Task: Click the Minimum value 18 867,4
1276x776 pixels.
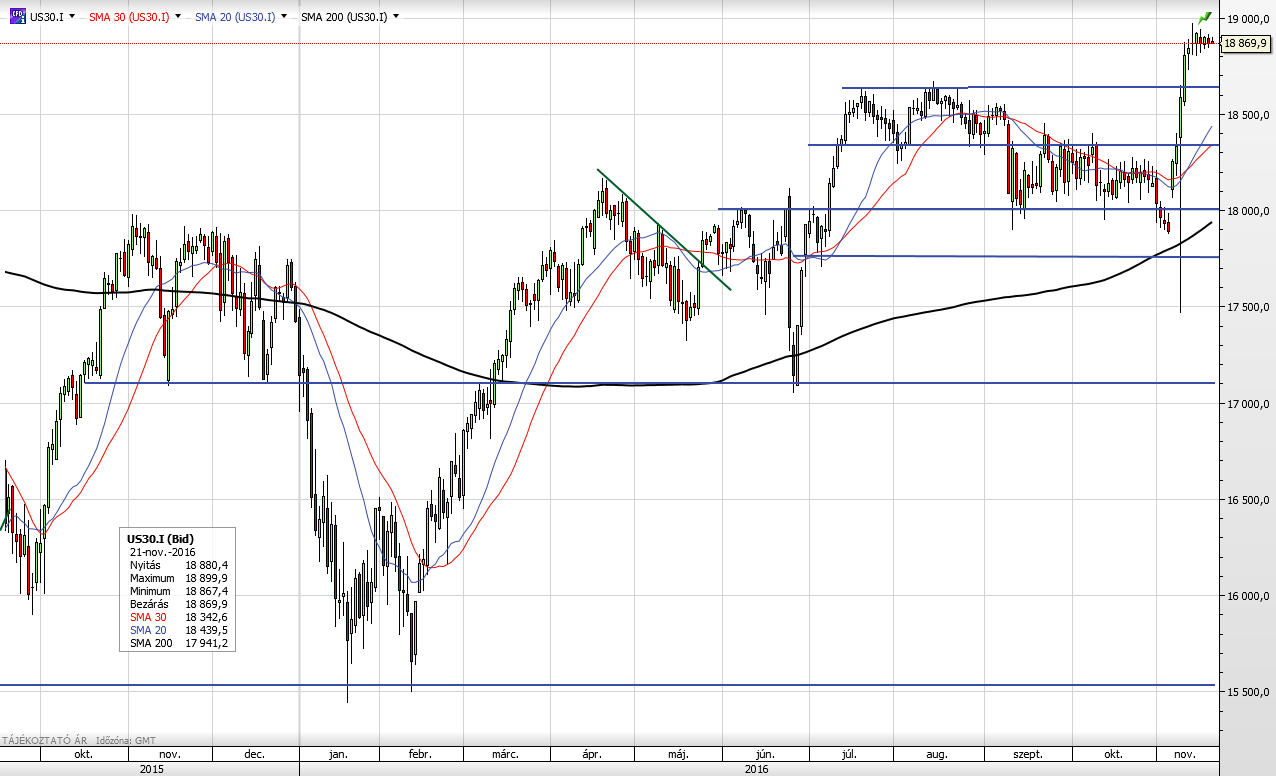Action: click(206, 591)
